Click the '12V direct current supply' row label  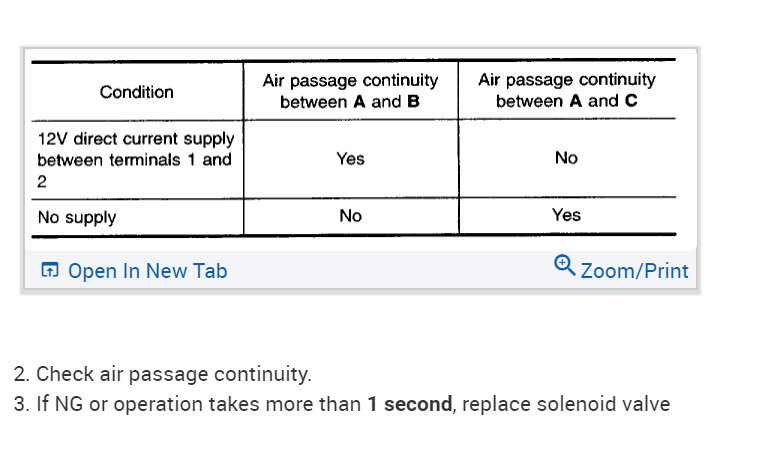coord(135,138)
